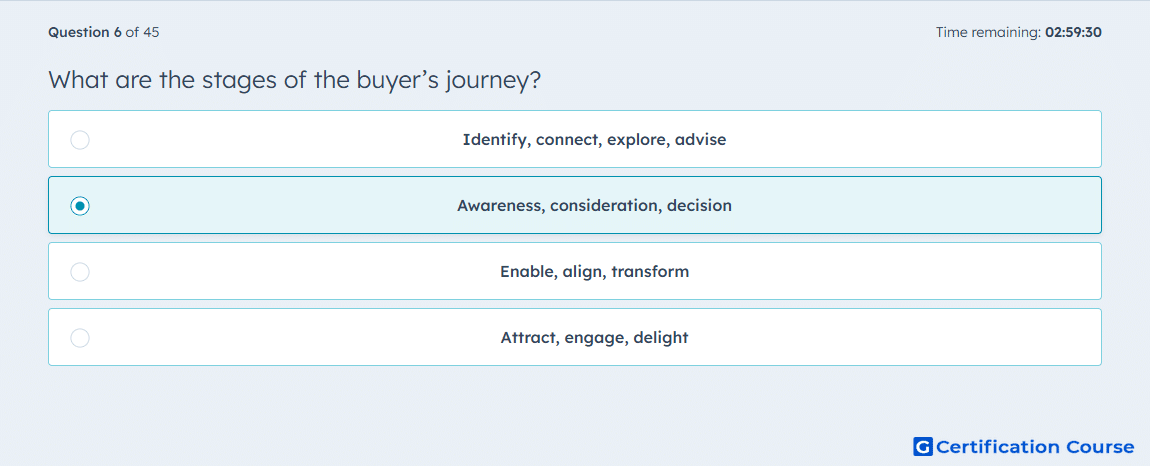Click the 'Enable, align, transform' answer text

[594, 272]
